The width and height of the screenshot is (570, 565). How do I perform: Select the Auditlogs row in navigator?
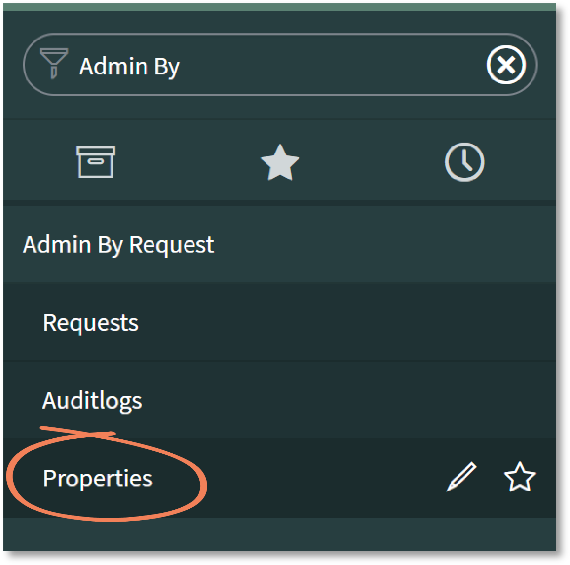pyautogui.click(x=279, y=400)
